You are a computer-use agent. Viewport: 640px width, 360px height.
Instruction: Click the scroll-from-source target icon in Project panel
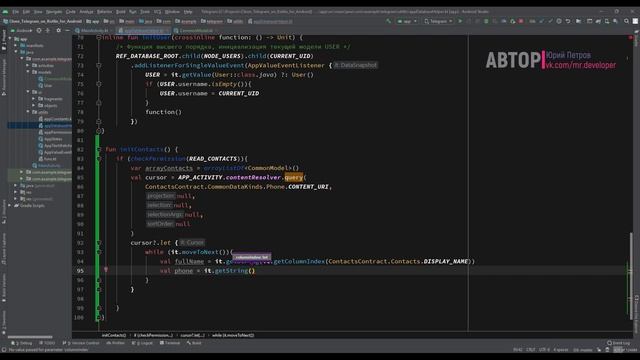pyautogui.click(x=39, y=30)
